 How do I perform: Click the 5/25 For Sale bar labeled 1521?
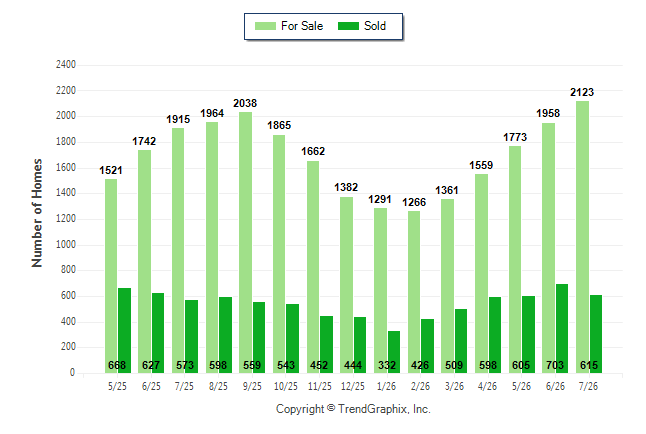(x=111, y=276)
